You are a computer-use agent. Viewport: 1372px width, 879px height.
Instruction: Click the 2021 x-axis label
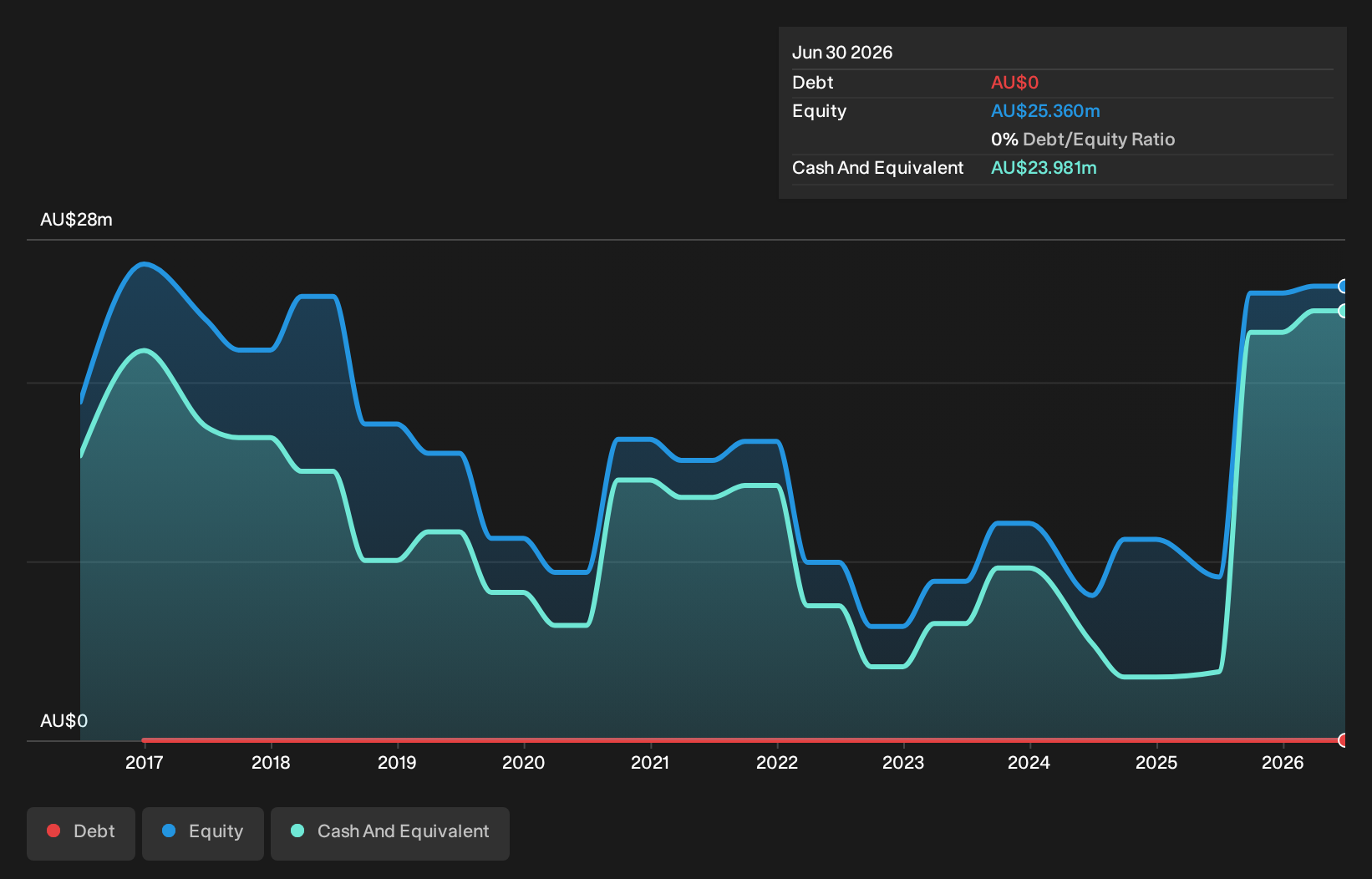tap(650, 762)
